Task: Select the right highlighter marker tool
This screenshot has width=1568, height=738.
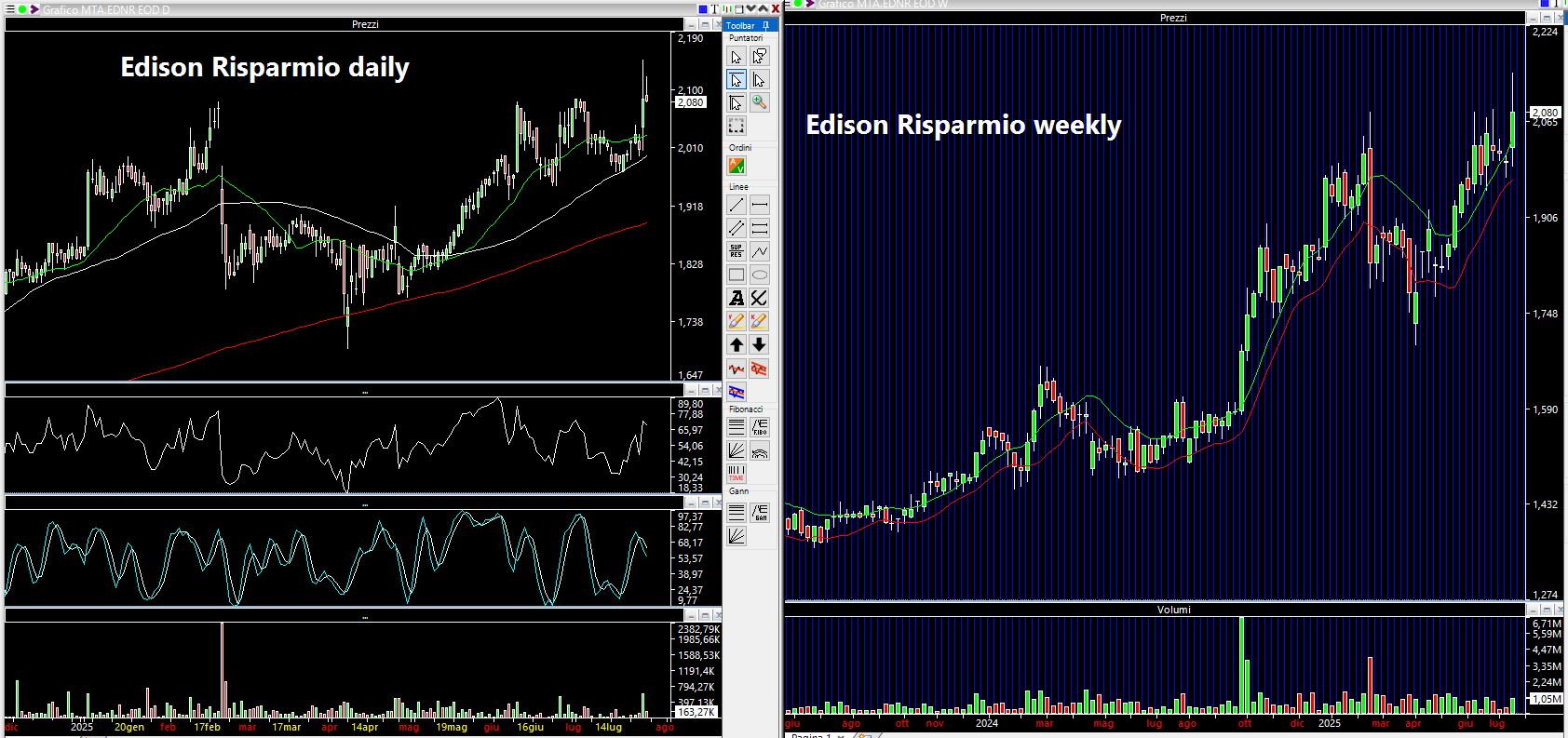Action: 760,321
